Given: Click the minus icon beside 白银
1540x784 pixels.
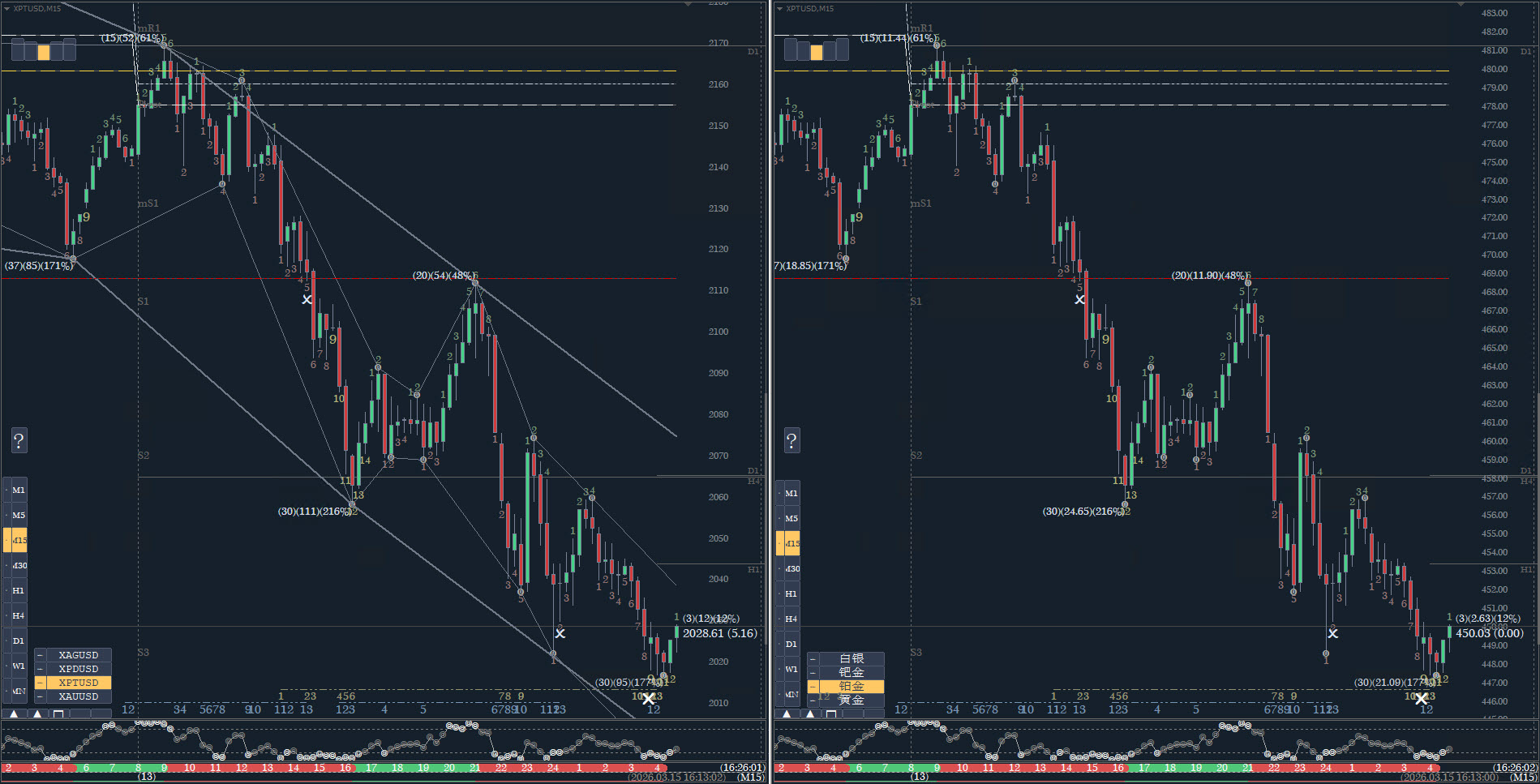Looking at the screenshot, I should (x=813, y=658).
